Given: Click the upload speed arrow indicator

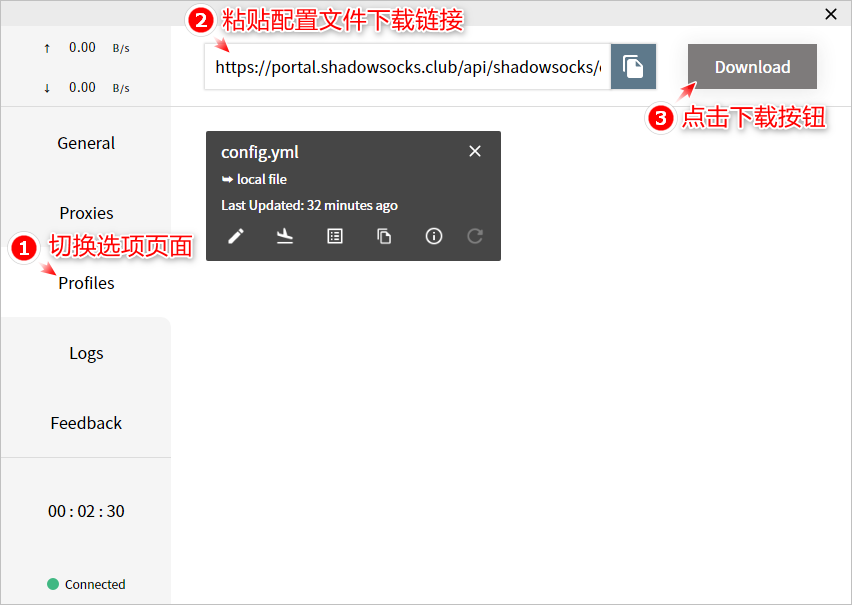Looking at the screenshot, I should point(47,48).
